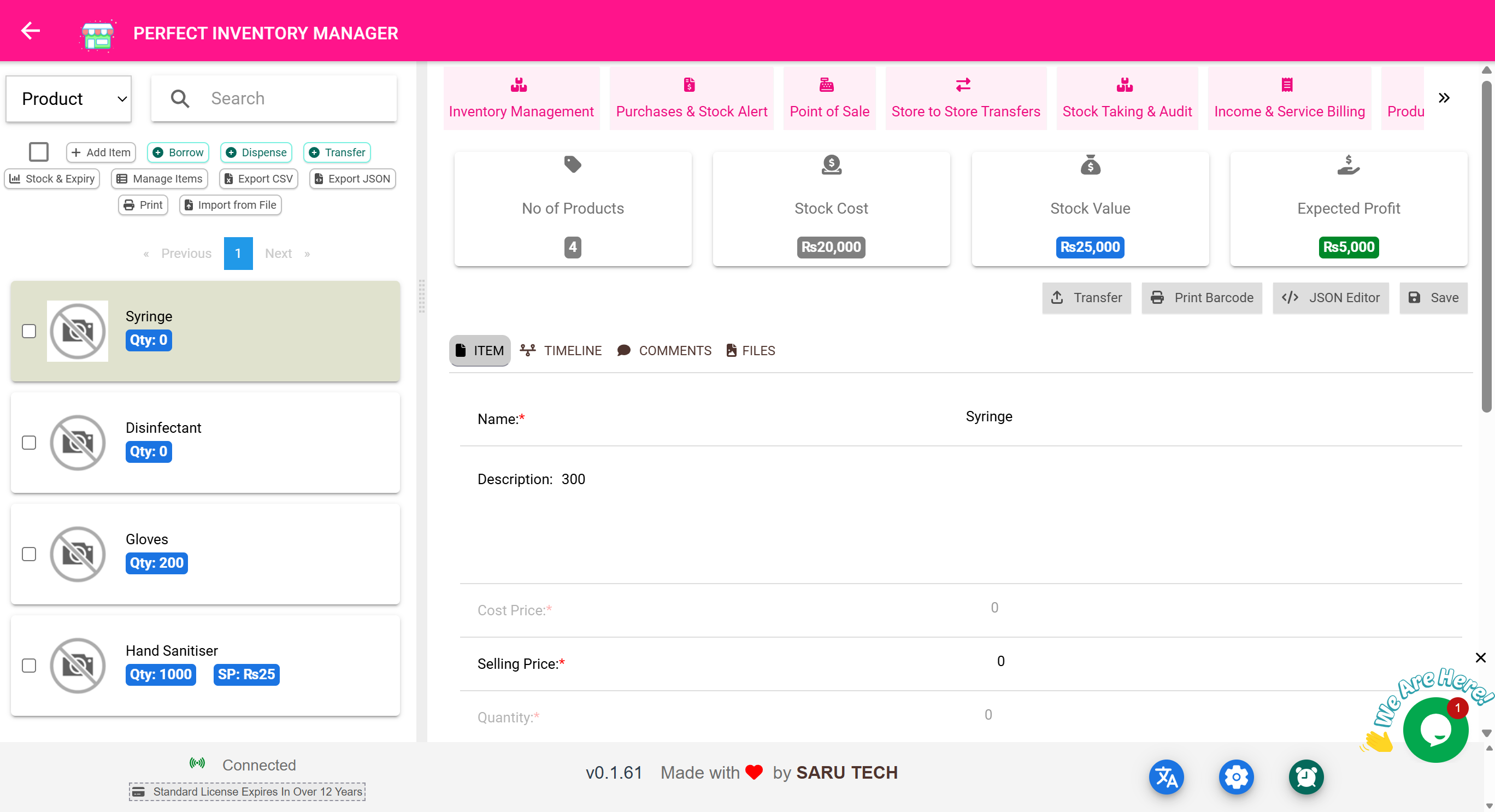Click the Gloves no-image thumbnail

tap(77, 554)
